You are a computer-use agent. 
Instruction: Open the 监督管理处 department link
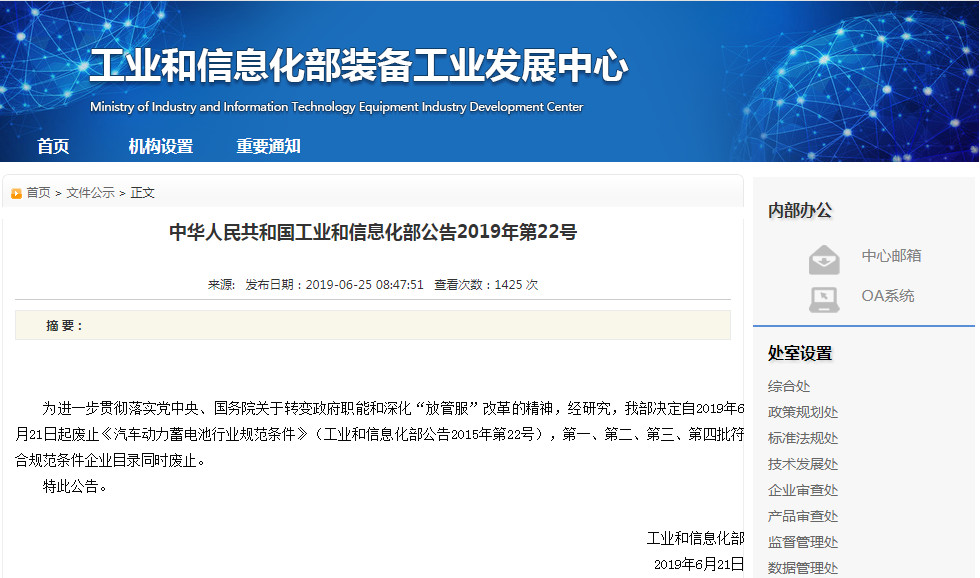coord(802,542)
